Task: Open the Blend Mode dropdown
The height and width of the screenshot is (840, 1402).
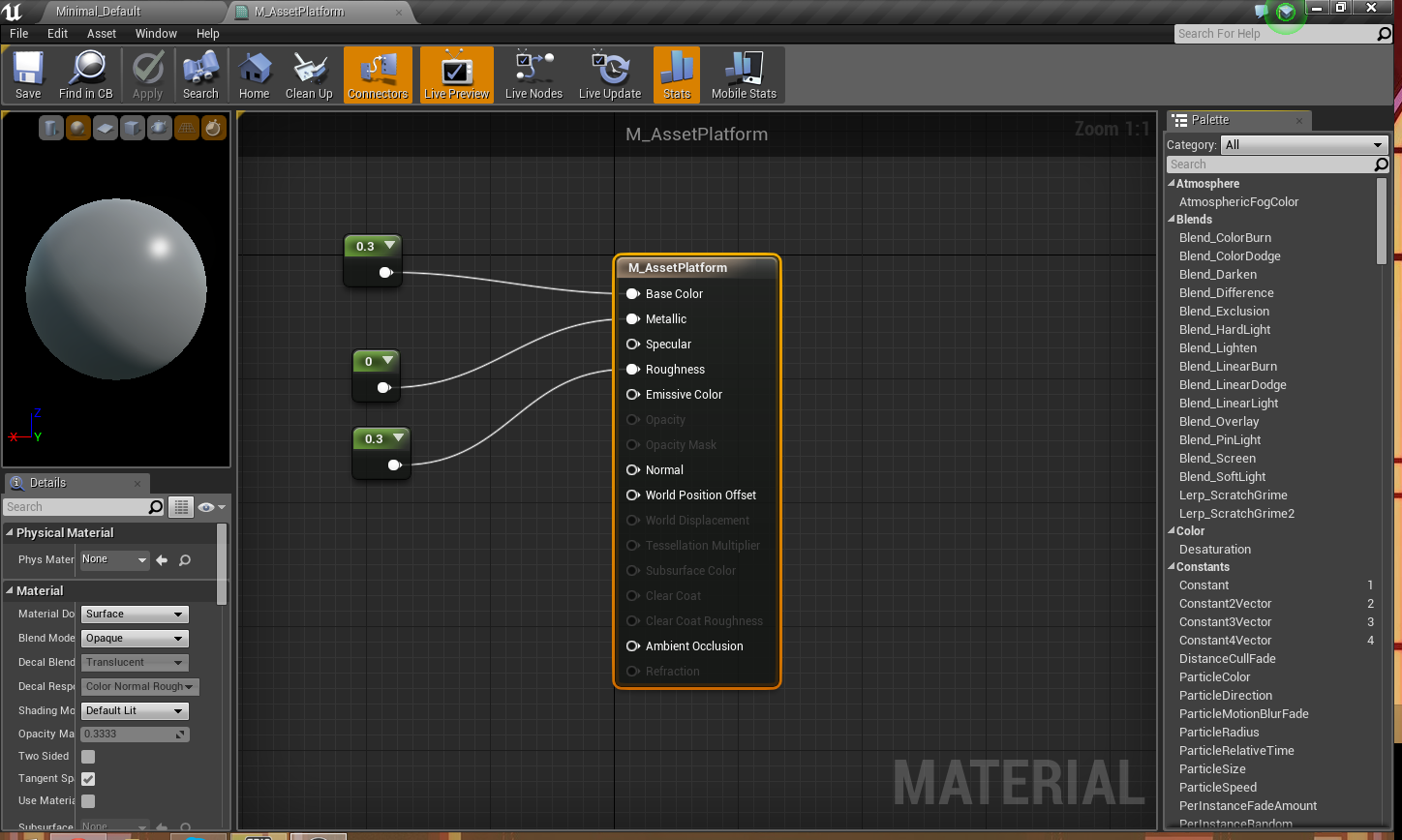Action: point(135,639)
